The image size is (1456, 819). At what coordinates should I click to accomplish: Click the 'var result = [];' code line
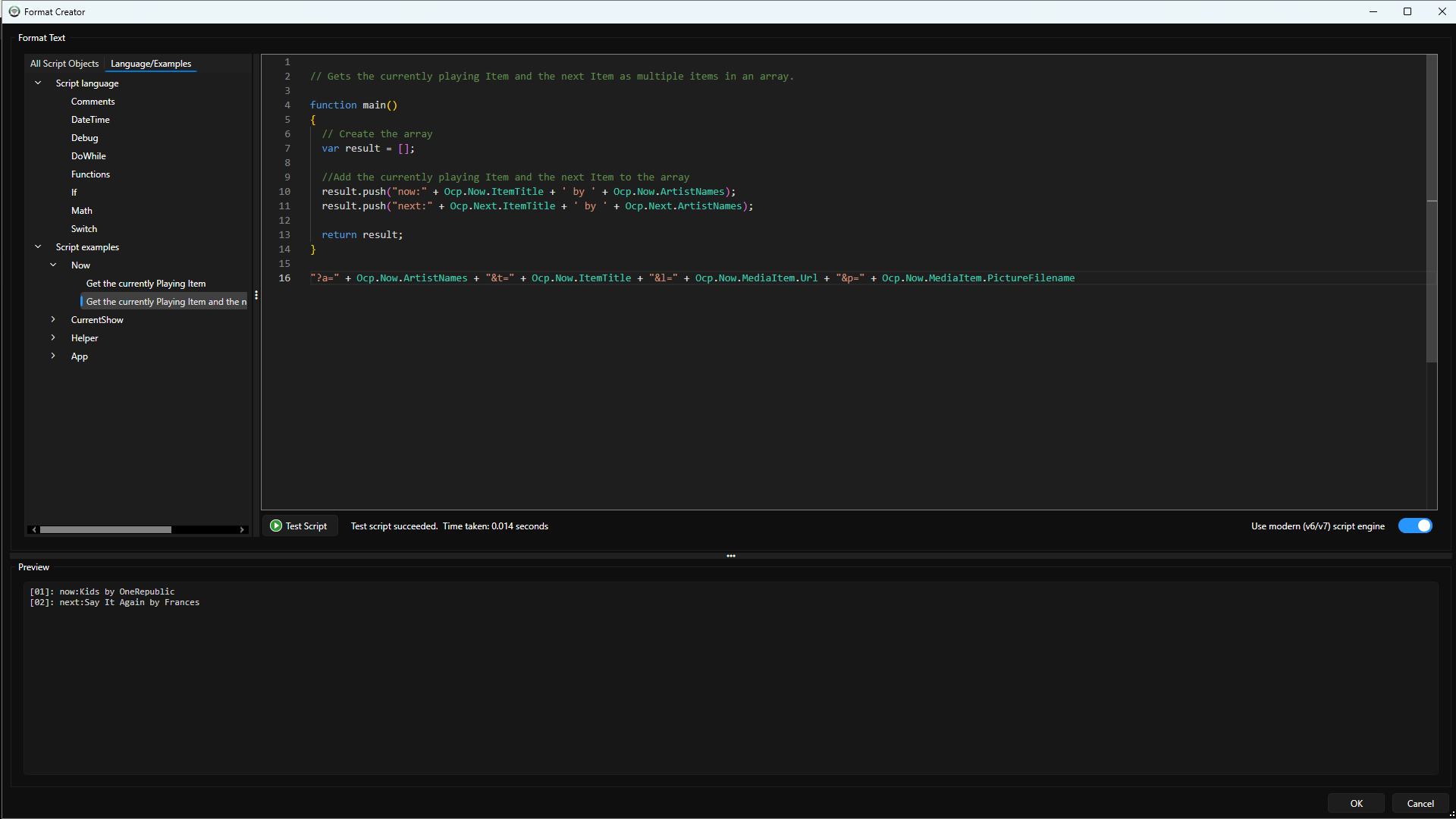tap(368, 148)
